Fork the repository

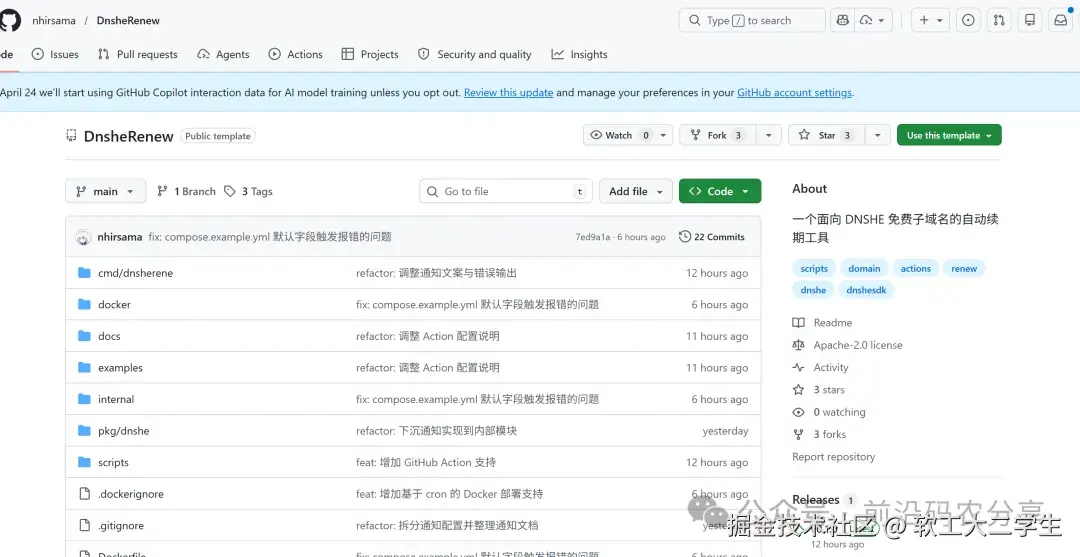tap(718, 136)
